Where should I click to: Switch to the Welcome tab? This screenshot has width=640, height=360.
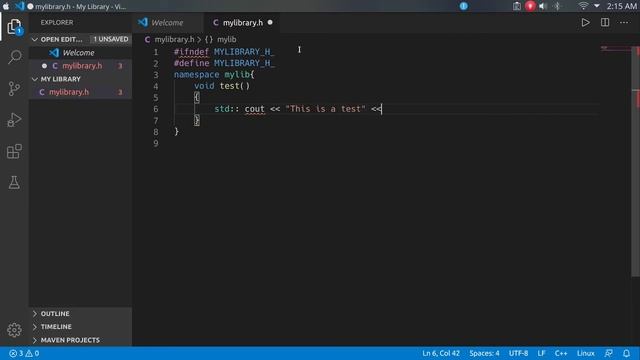[167, 22]
